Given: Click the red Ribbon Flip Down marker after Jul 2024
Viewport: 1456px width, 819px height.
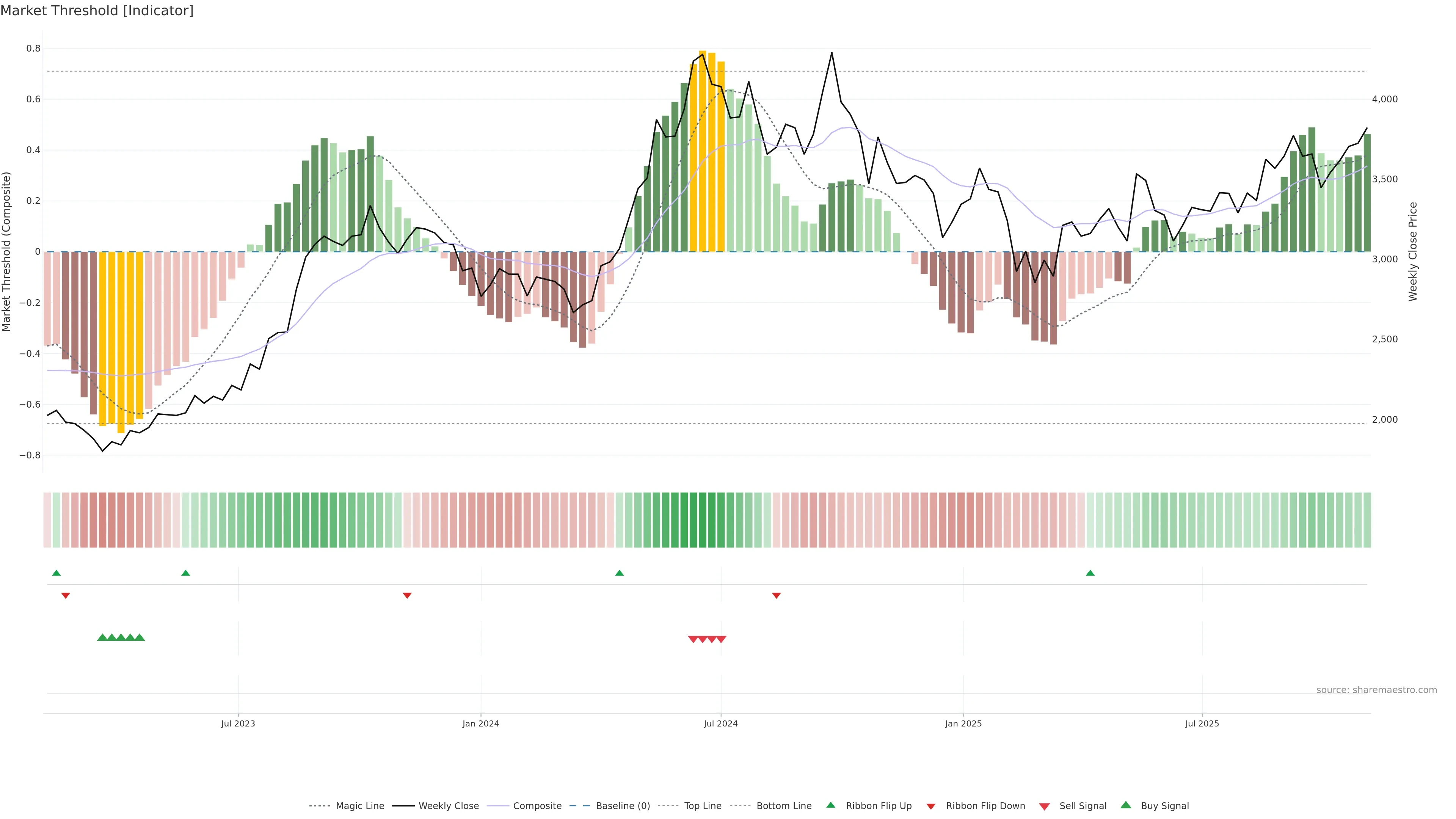Looking at the screenshot, I should click(776, 595).
